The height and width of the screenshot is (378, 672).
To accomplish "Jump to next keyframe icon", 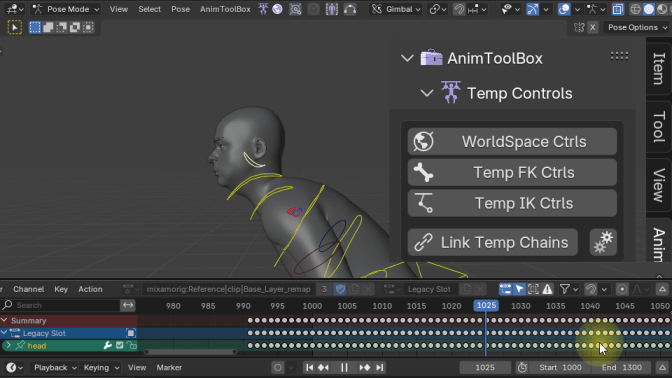I will [365, 367].
